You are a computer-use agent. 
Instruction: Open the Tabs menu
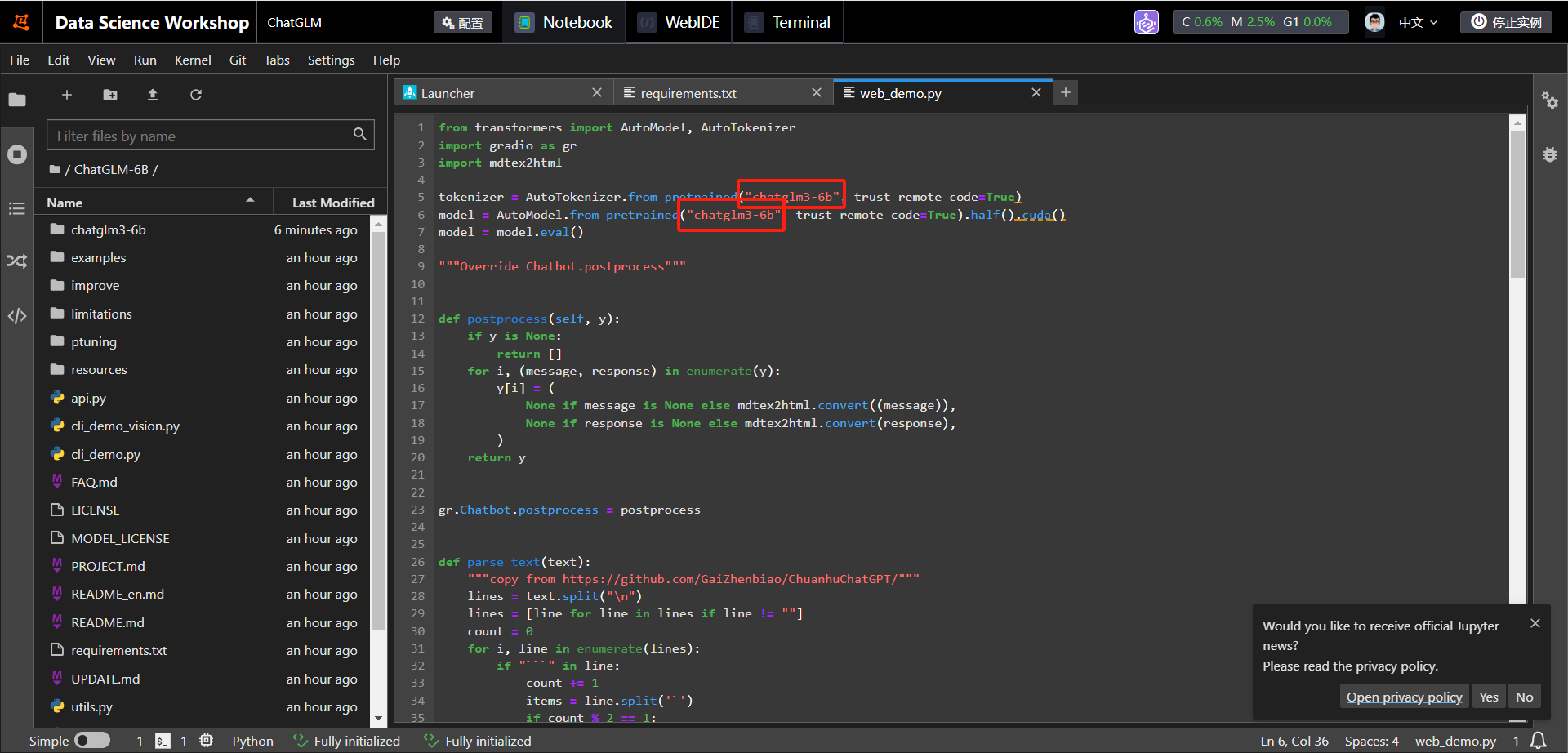click(x=277, y=60)
